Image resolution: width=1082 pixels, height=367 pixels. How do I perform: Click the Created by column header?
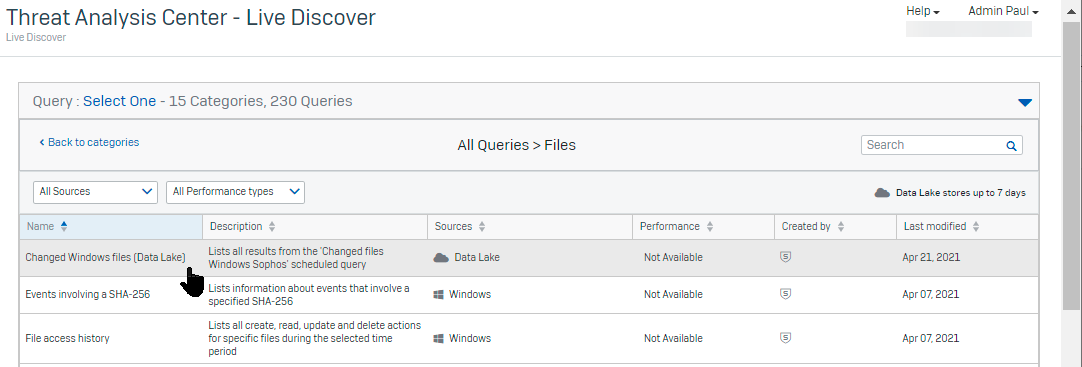coord(836,226)
